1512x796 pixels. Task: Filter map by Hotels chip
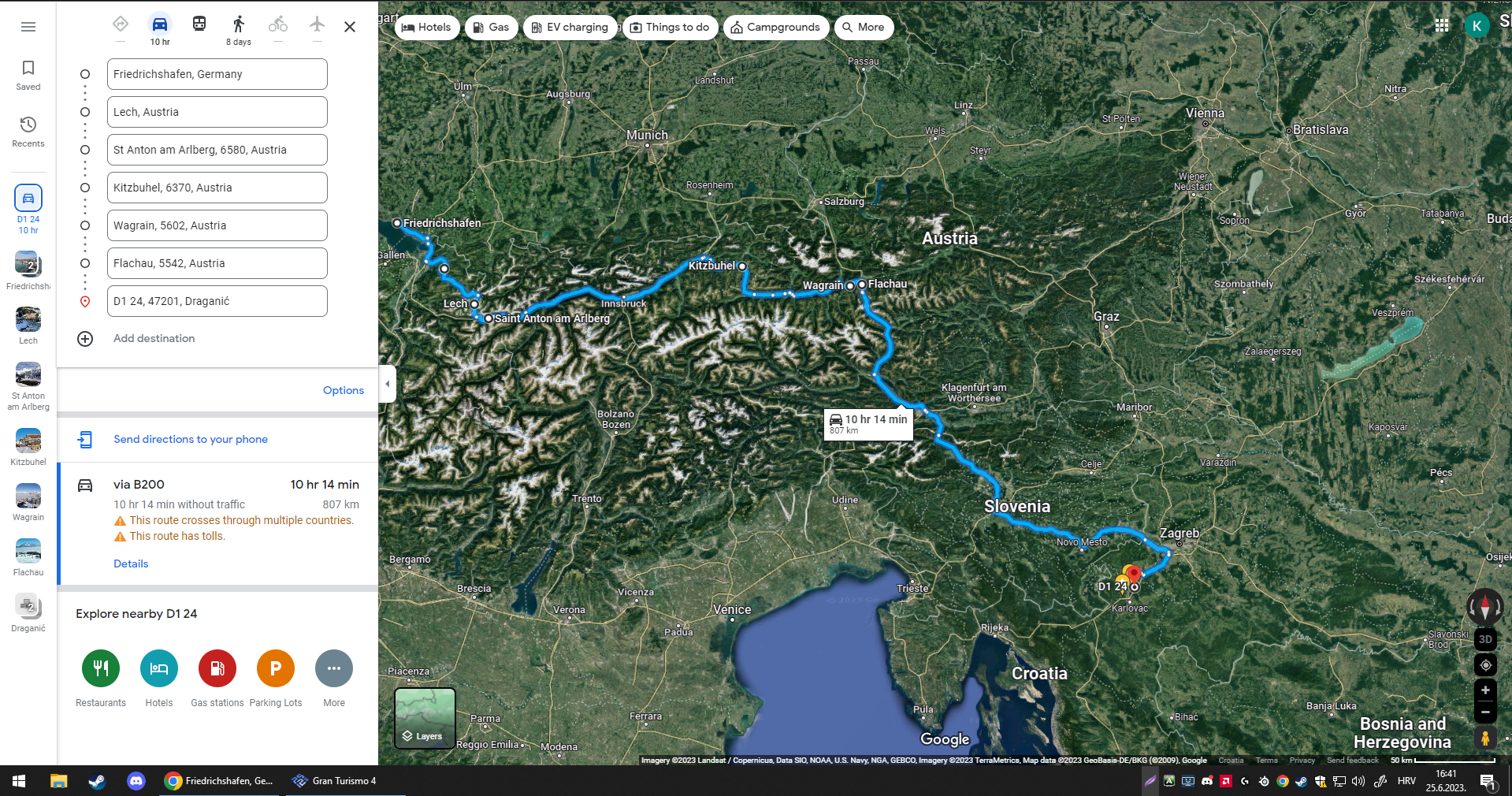coord(426,27)
